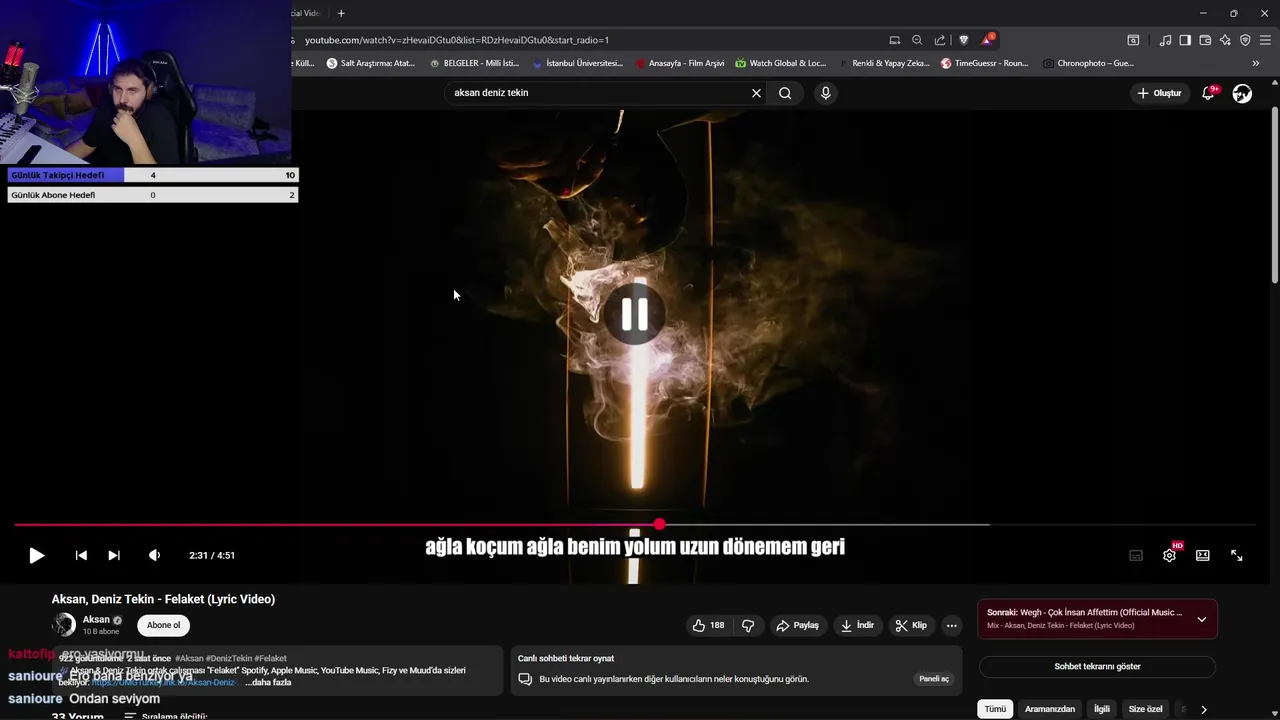Viewport: 1280px width, 720px height.
Task: Select the Aramanızdan filter chip
Action: [1050, 709]
